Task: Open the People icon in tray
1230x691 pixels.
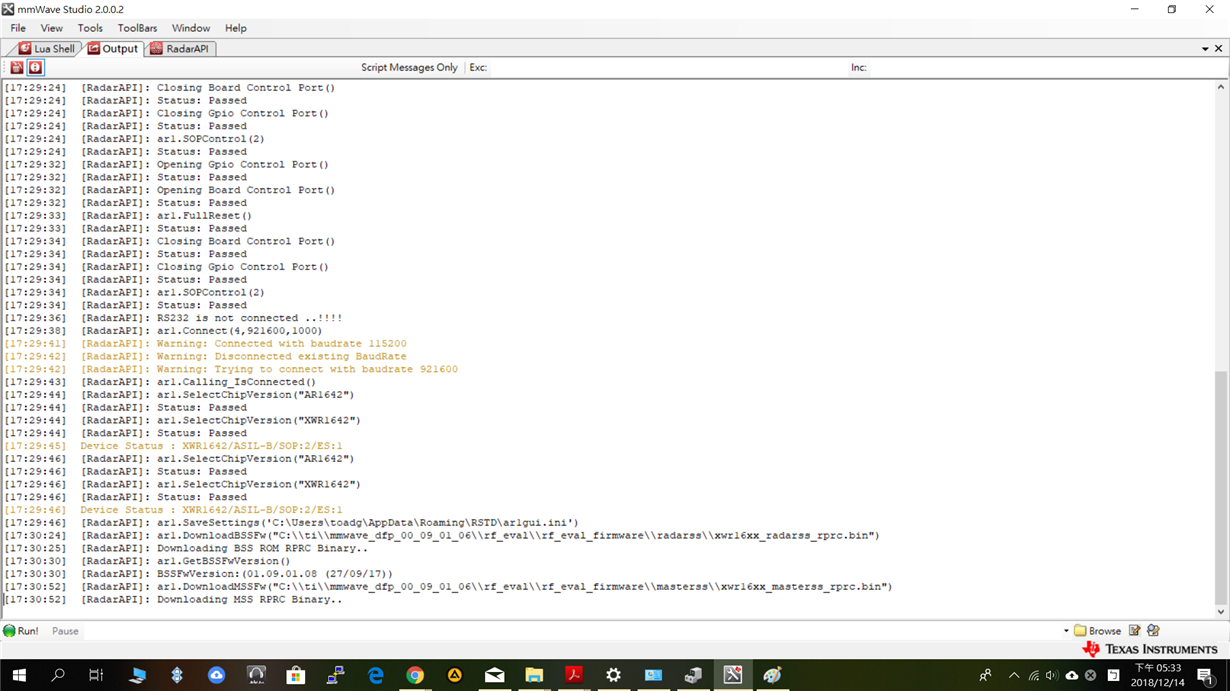Action: coord(986,676)
